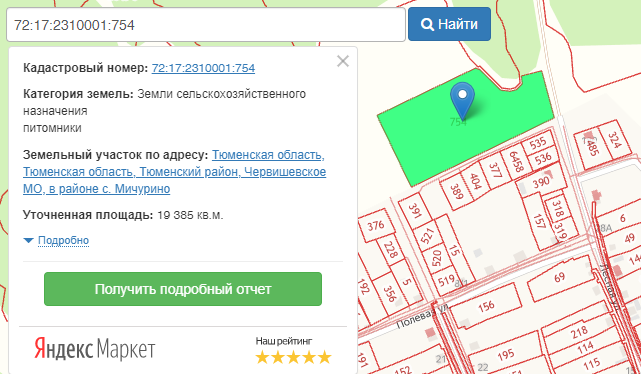Select parcel 156 on the map
Image resolution: width=641 pixels, height=374 pixels.
485,306
